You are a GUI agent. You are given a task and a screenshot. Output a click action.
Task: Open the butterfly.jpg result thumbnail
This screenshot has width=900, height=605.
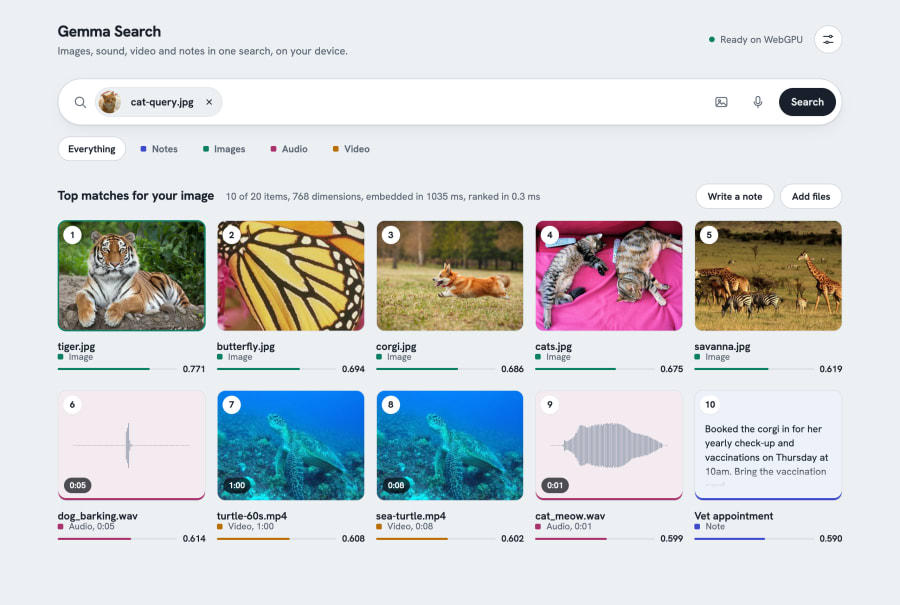coord(290,276)
